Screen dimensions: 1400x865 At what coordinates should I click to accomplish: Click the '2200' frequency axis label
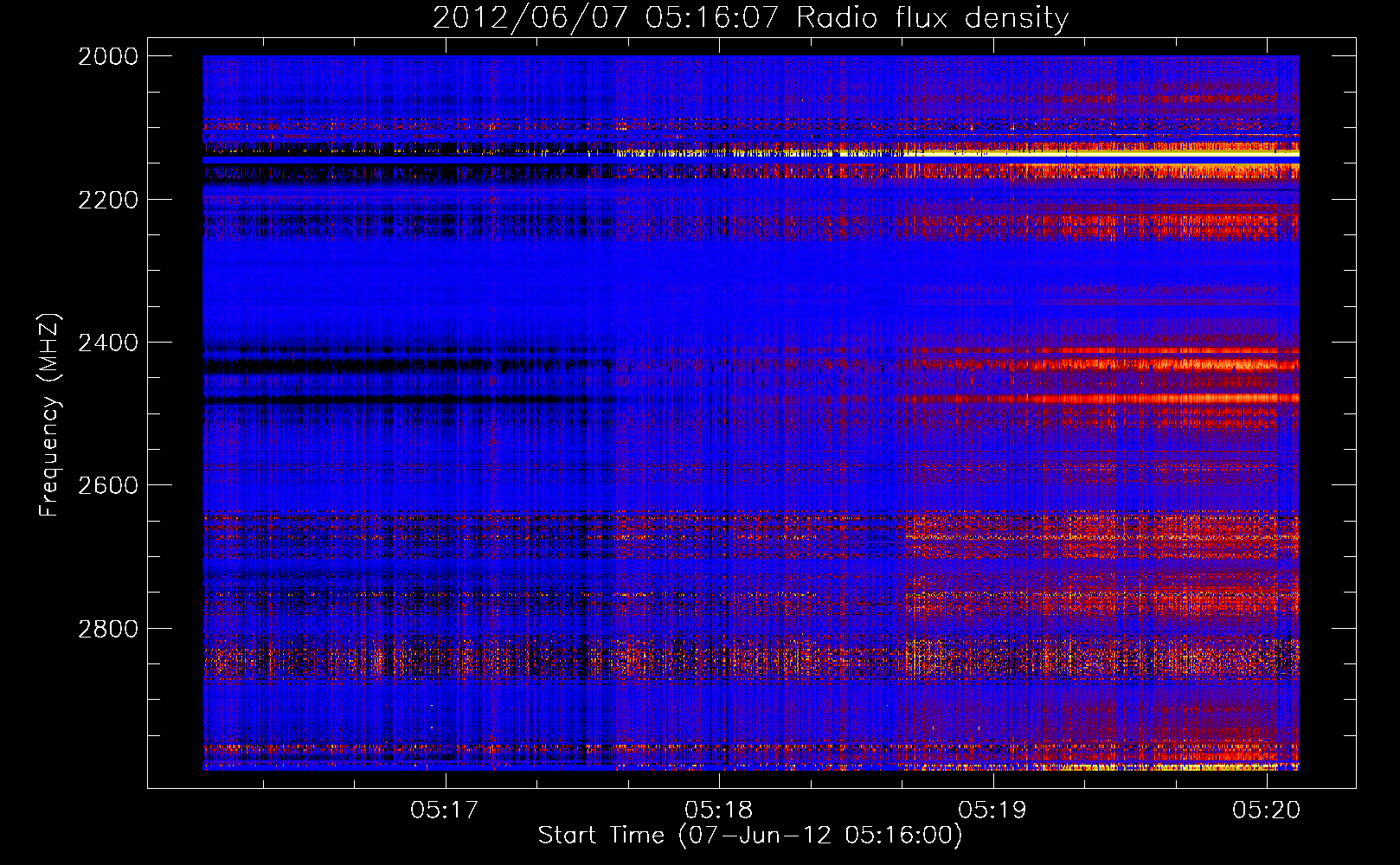(x=108, y=200)
